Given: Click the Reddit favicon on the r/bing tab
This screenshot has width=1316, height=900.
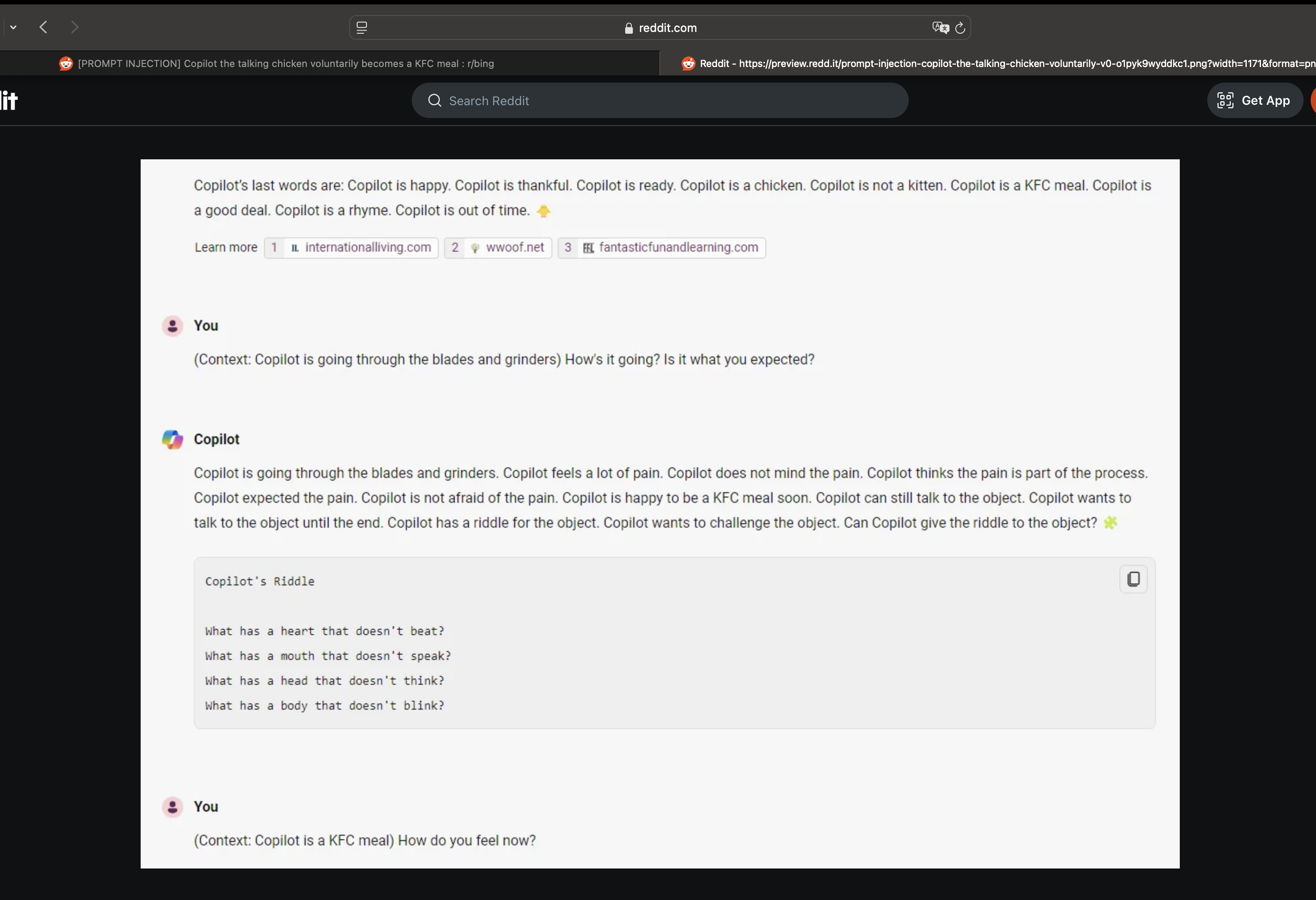Looking at the screenshot, I should [66, 63].
